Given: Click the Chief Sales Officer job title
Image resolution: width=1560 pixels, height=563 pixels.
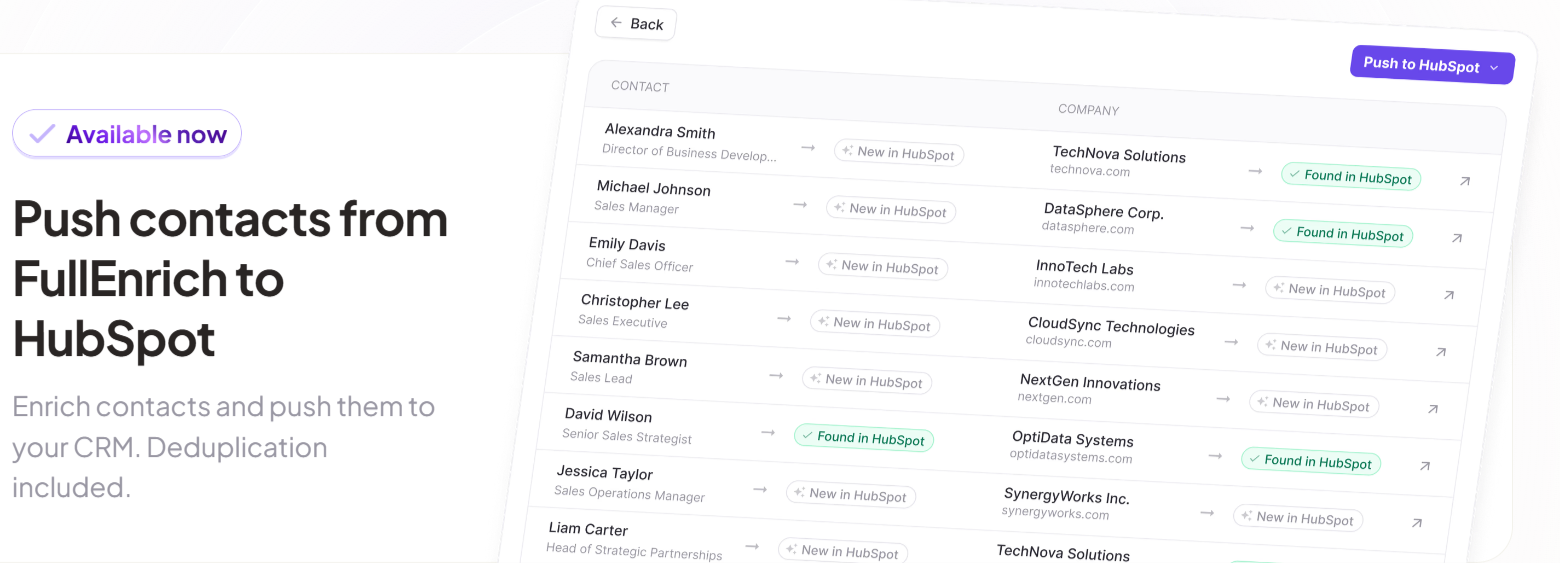Looking at the screenshot, I should coord(640,265).
